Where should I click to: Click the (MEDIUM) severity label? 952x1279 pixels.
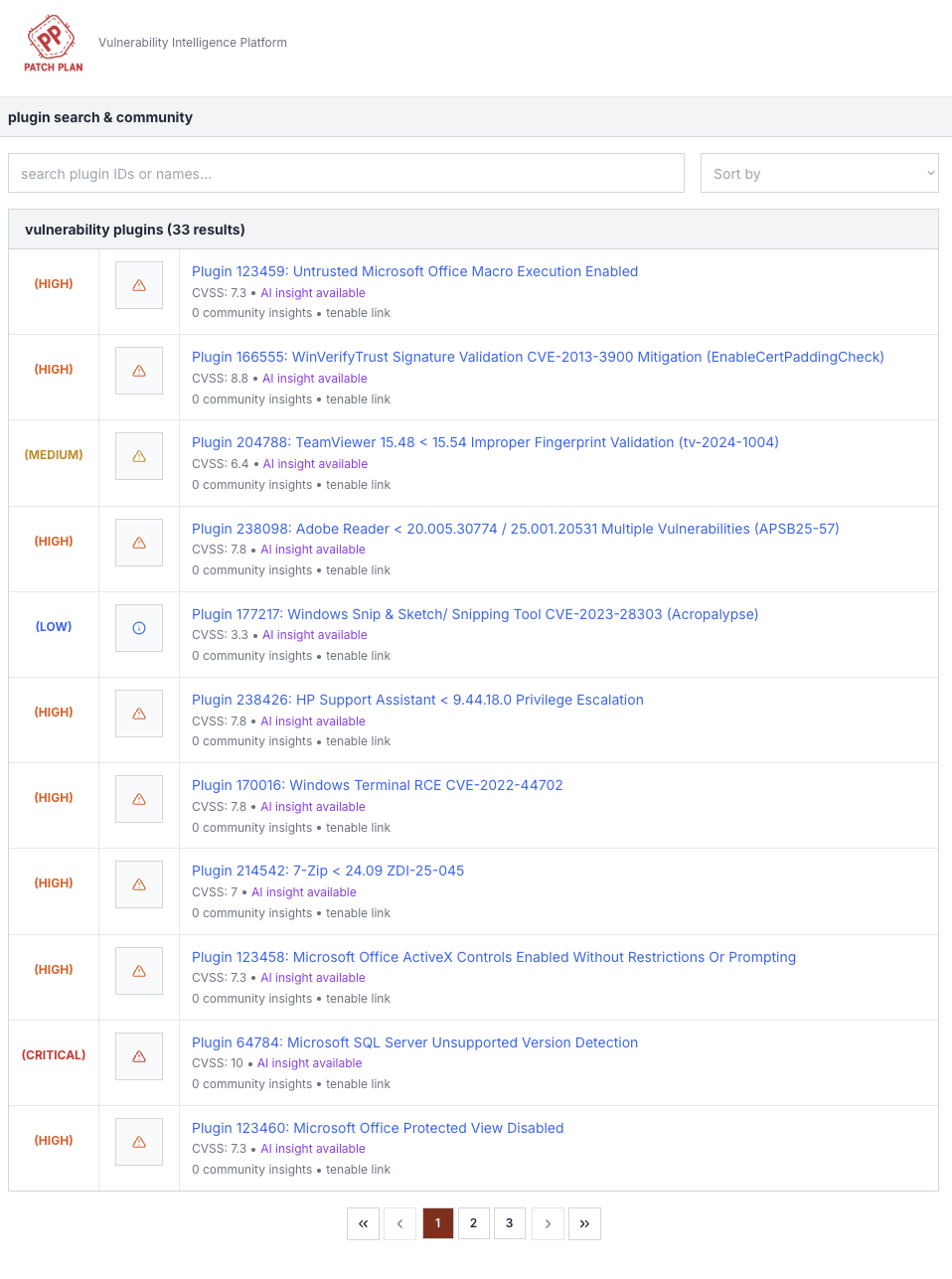point(54,455)
